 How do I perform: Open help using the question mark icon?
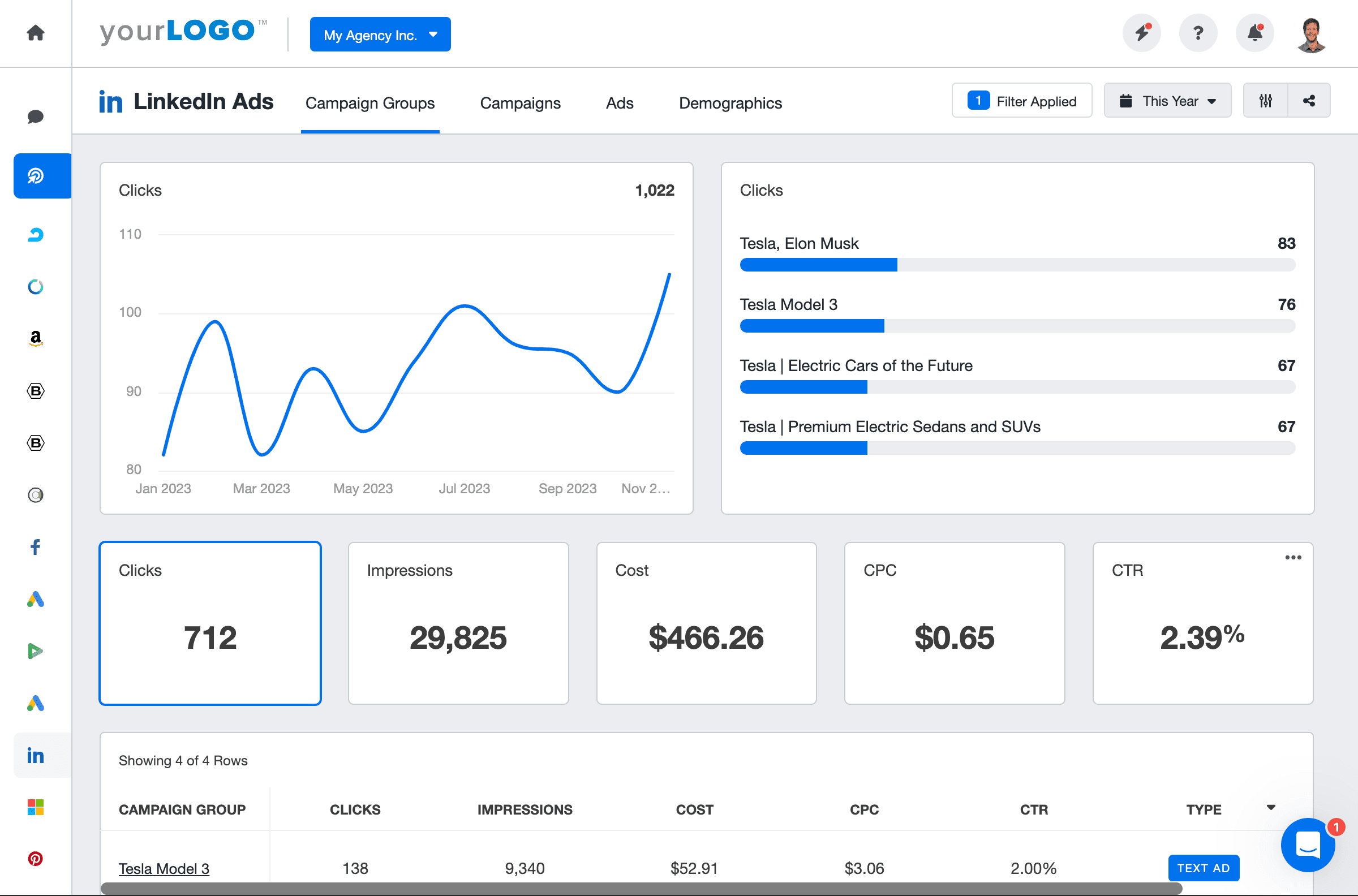tap(1198, 33)
